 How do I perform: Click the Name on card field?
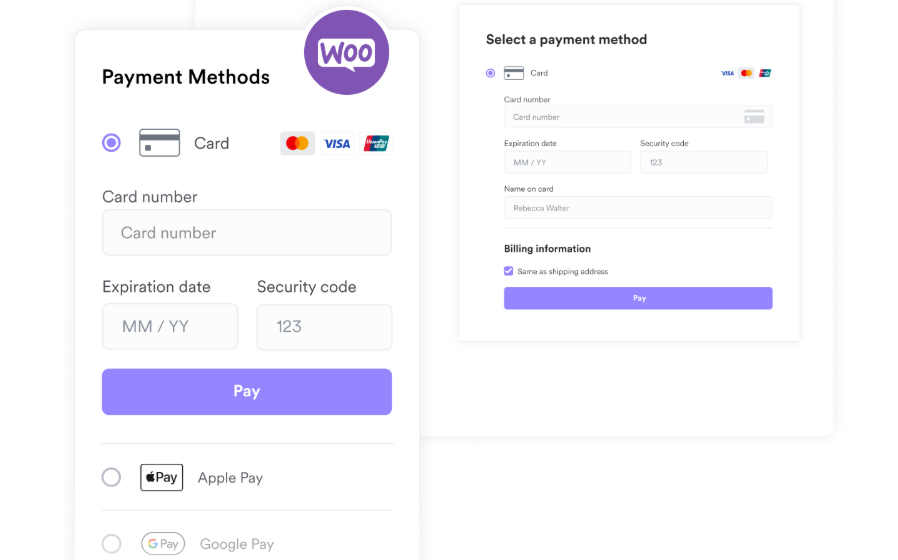[638, 208]
